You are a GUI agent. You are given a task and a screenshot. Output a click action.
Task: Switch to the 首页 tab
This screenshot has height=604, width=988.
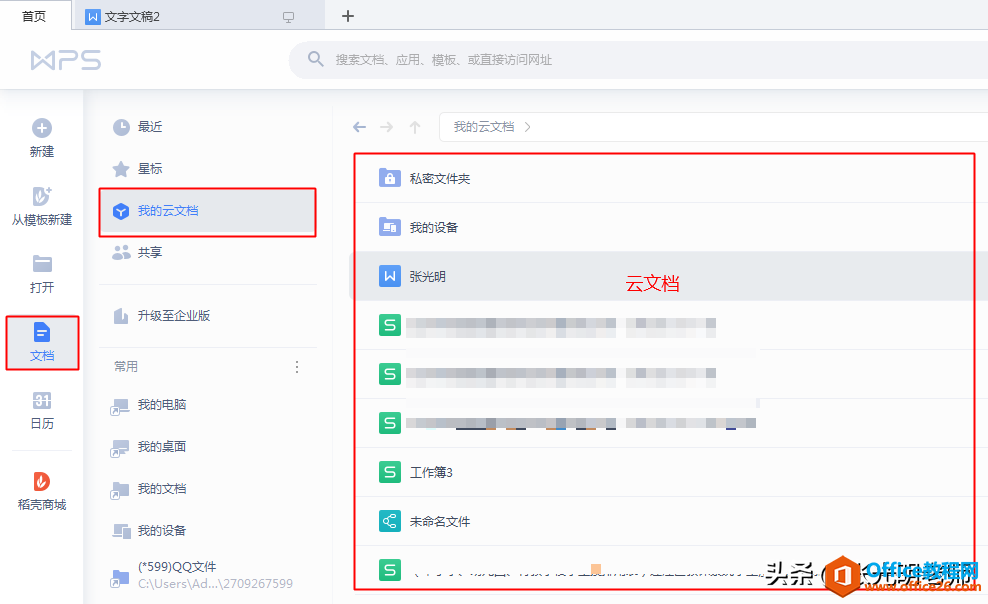34,16
